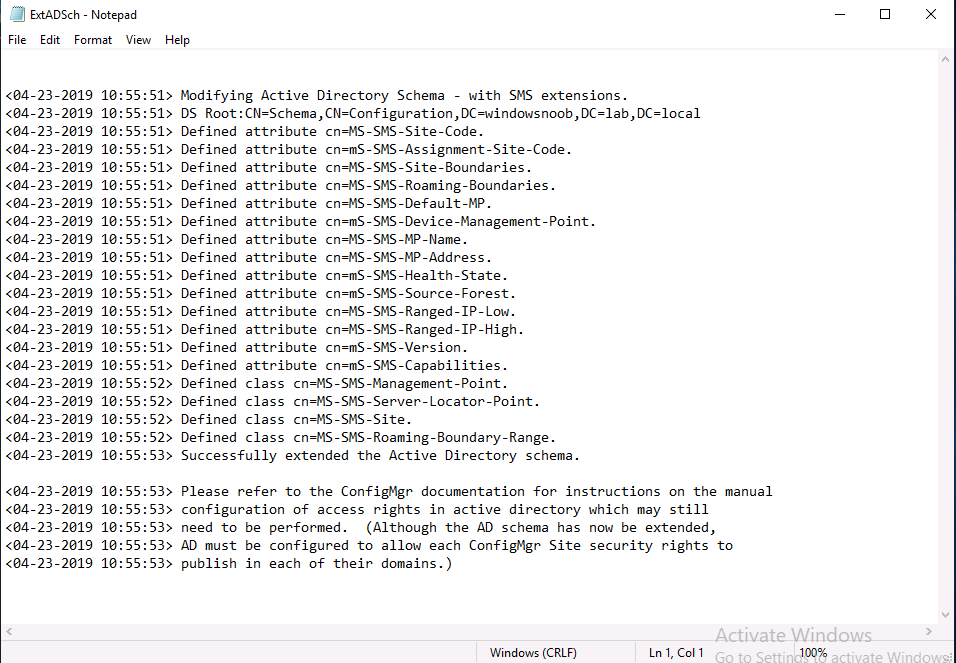Open the Format menu
The height and width of the screenshot is (663, 956).
point(93,40)
